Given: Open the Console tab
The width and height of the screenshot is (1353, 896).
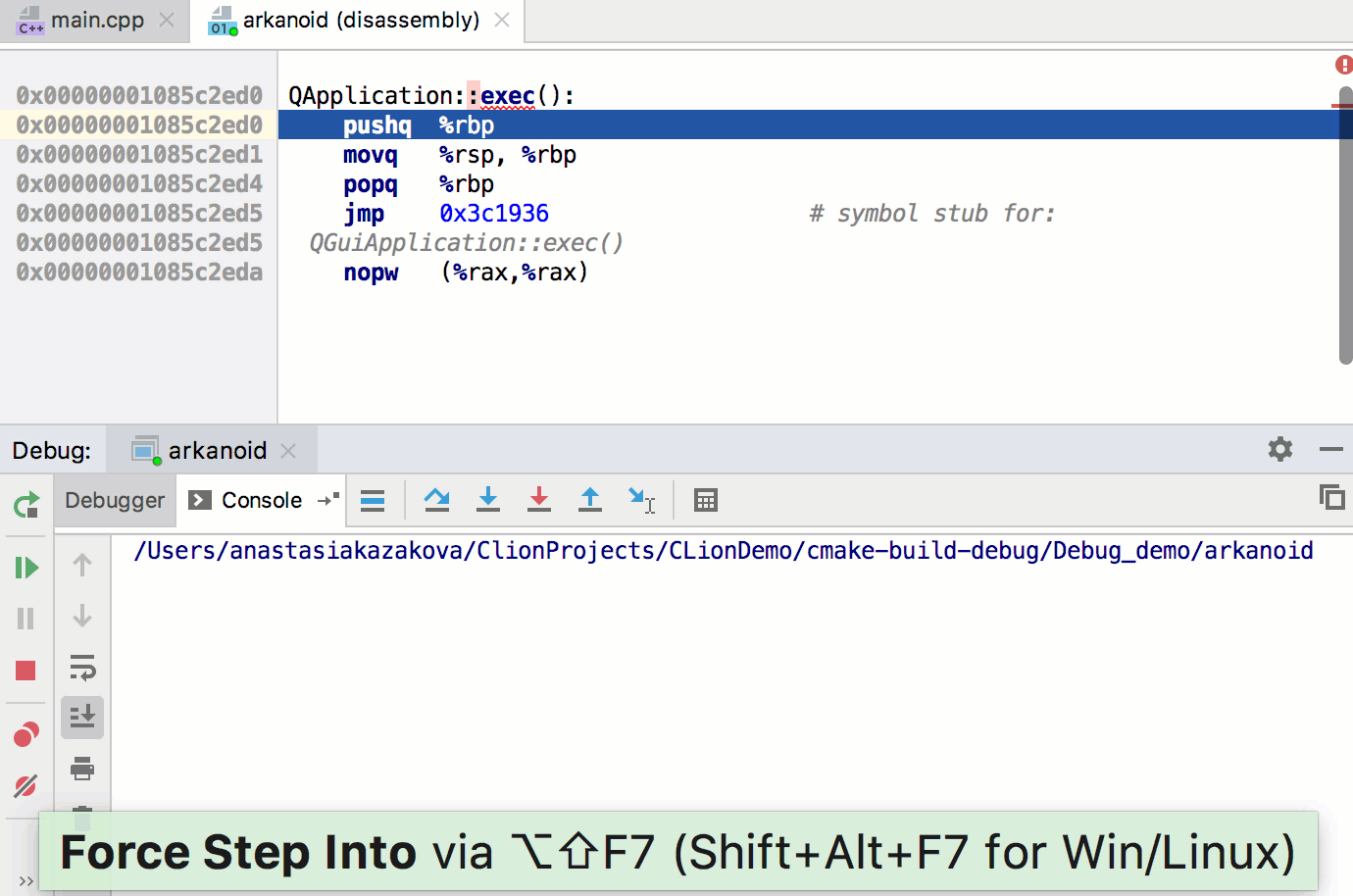Looking at the screenshot, I should (x=262, y=500).
